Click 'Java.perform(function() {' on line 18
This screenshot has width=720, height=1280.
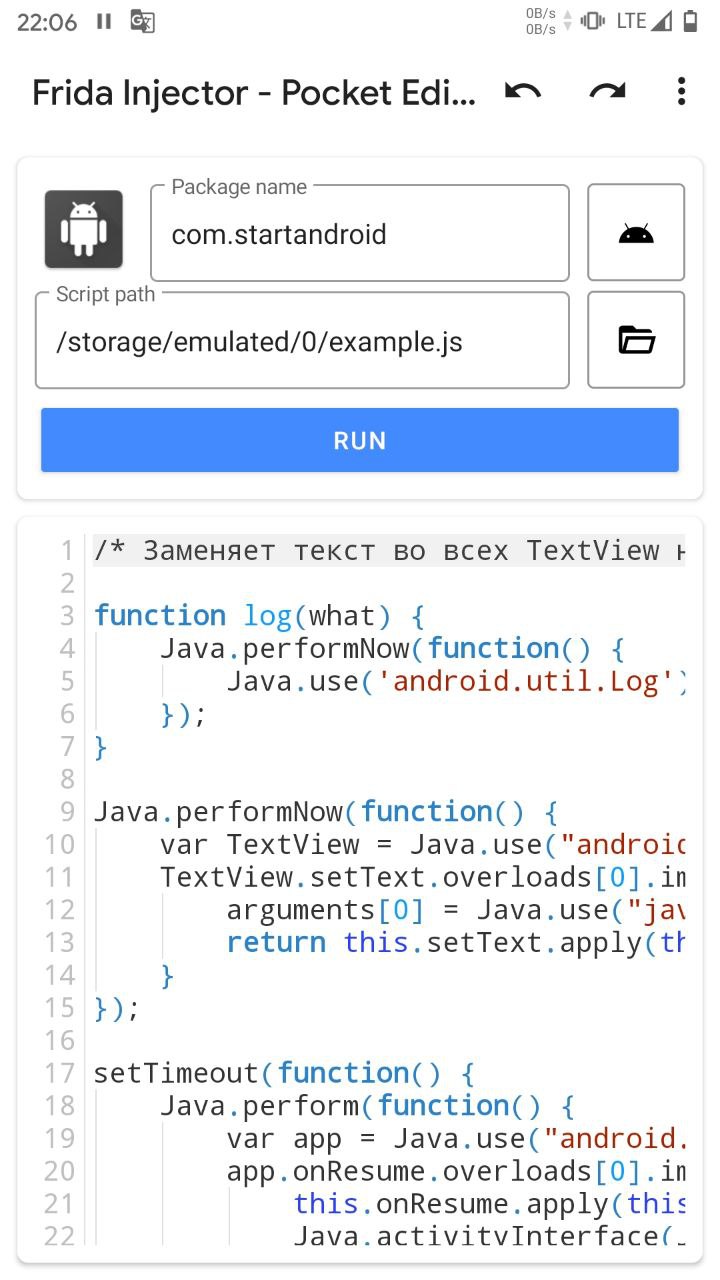pos(368,1106)
